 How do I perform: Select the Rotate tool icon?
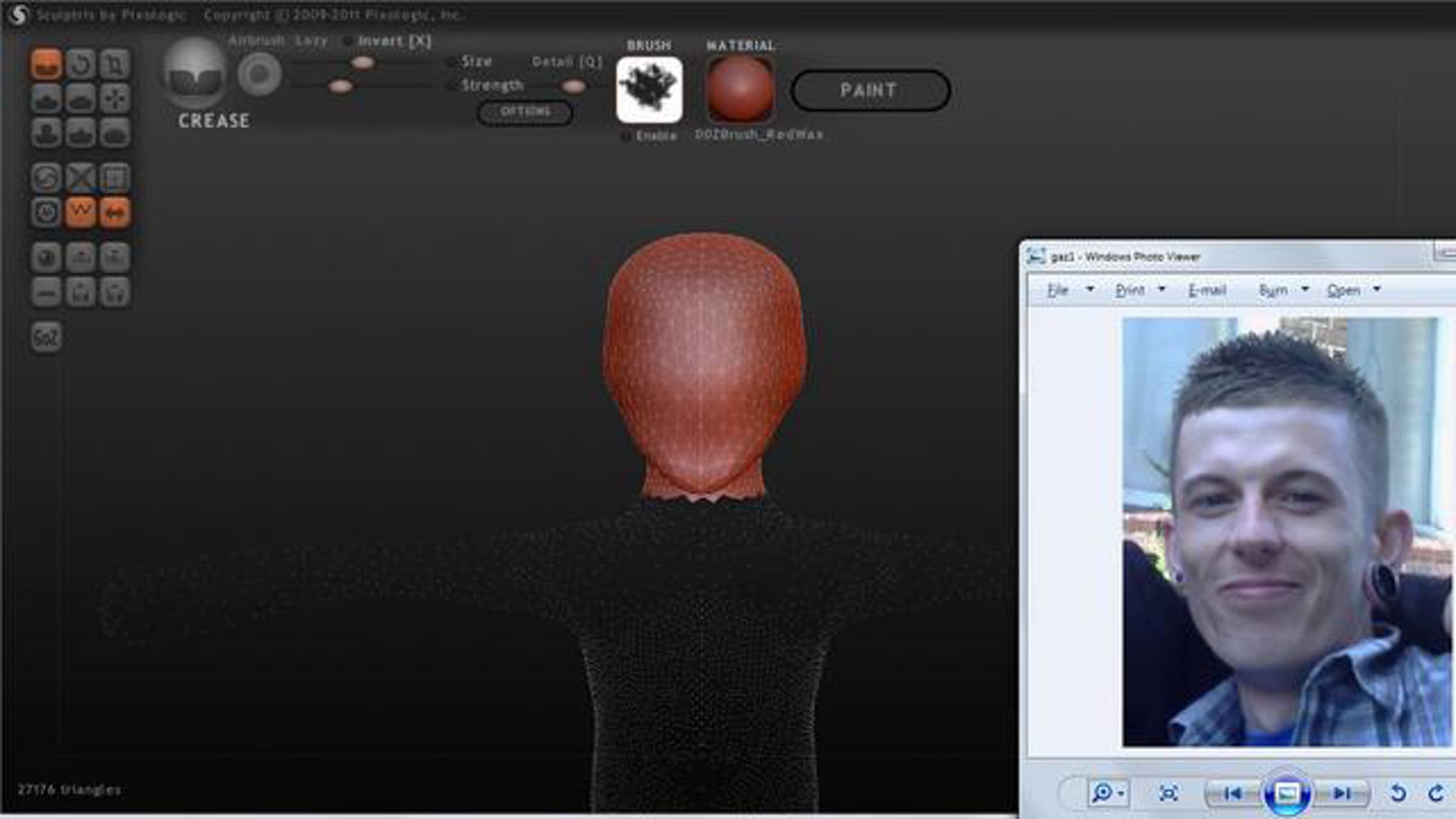click(x=81, y=64)
